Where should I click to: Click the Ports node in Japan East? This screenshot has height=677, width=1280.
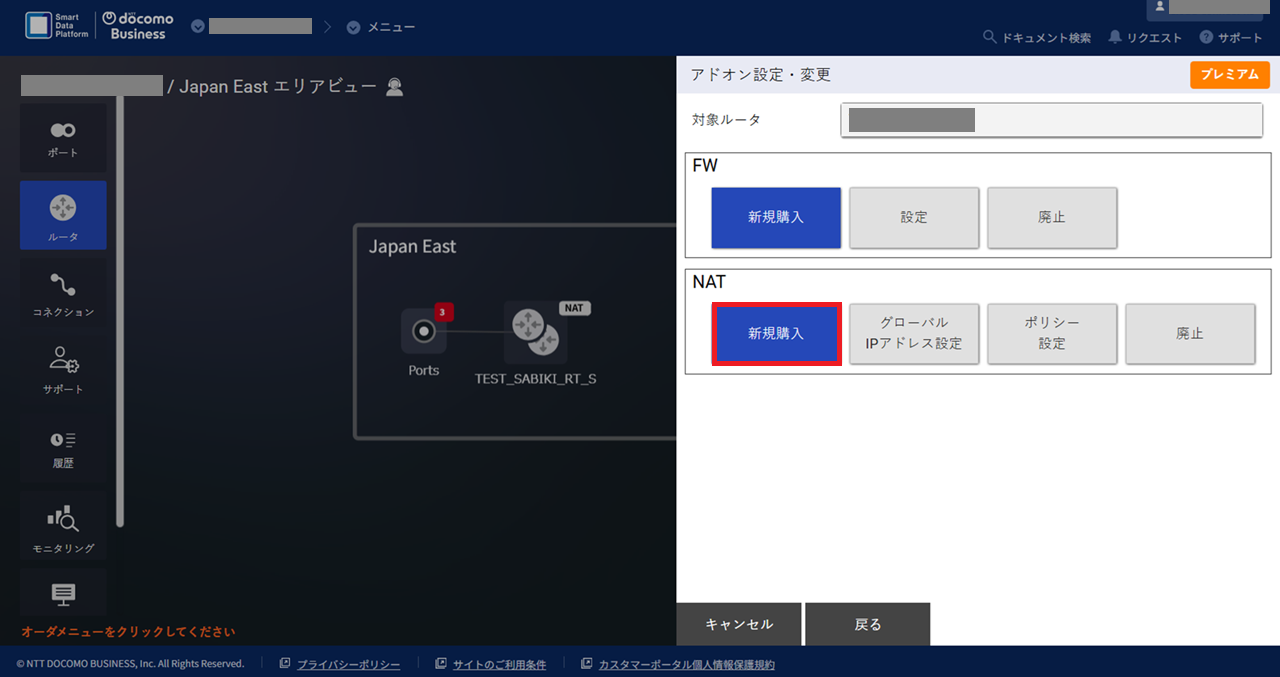click(x=424, y=332)
